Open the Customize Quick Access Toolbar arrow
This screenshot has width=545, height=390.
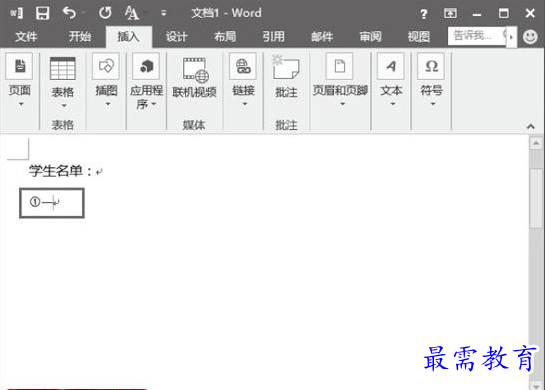163,14
